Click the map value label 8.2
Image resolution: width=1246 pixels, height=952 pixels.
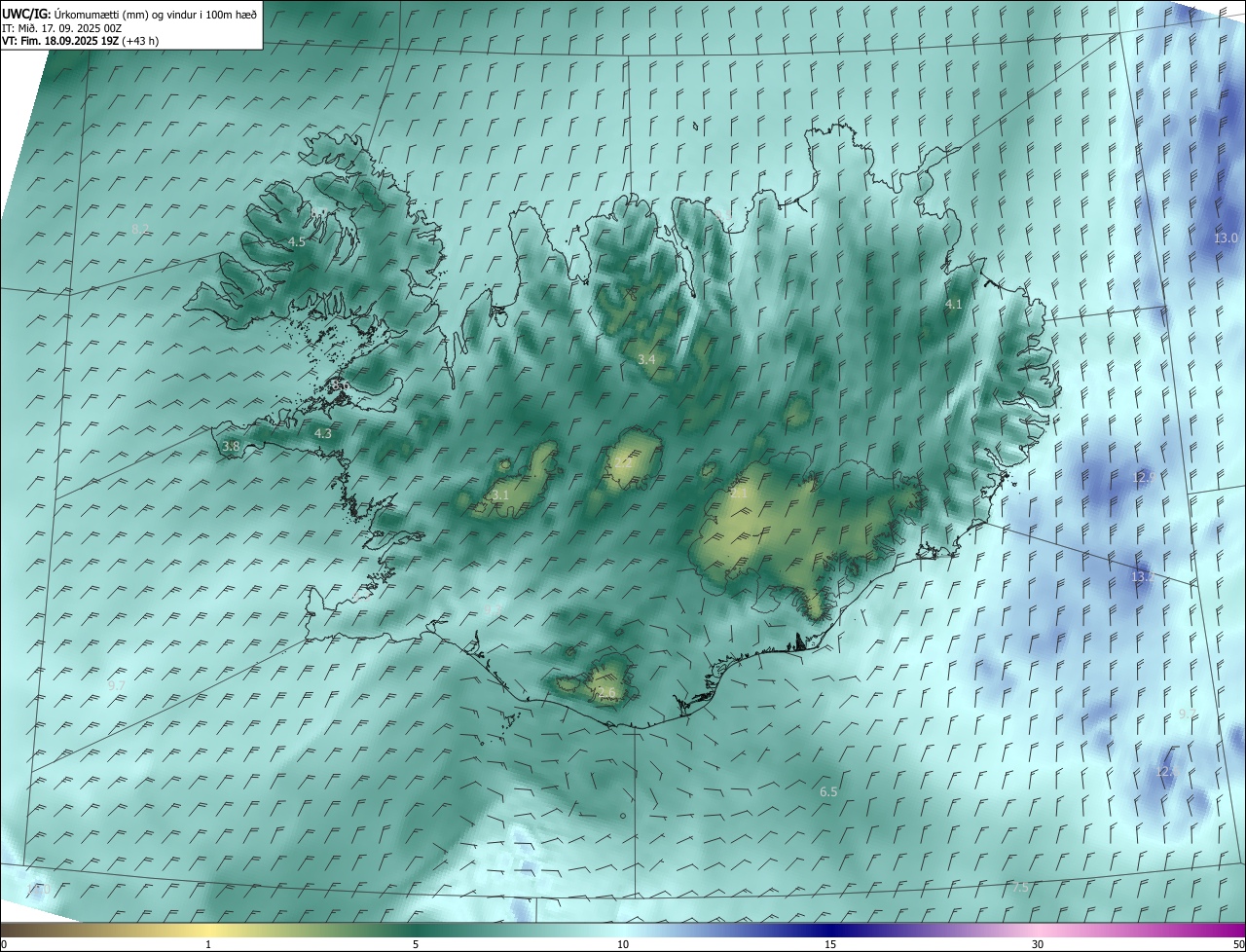(x=140, y=230)
